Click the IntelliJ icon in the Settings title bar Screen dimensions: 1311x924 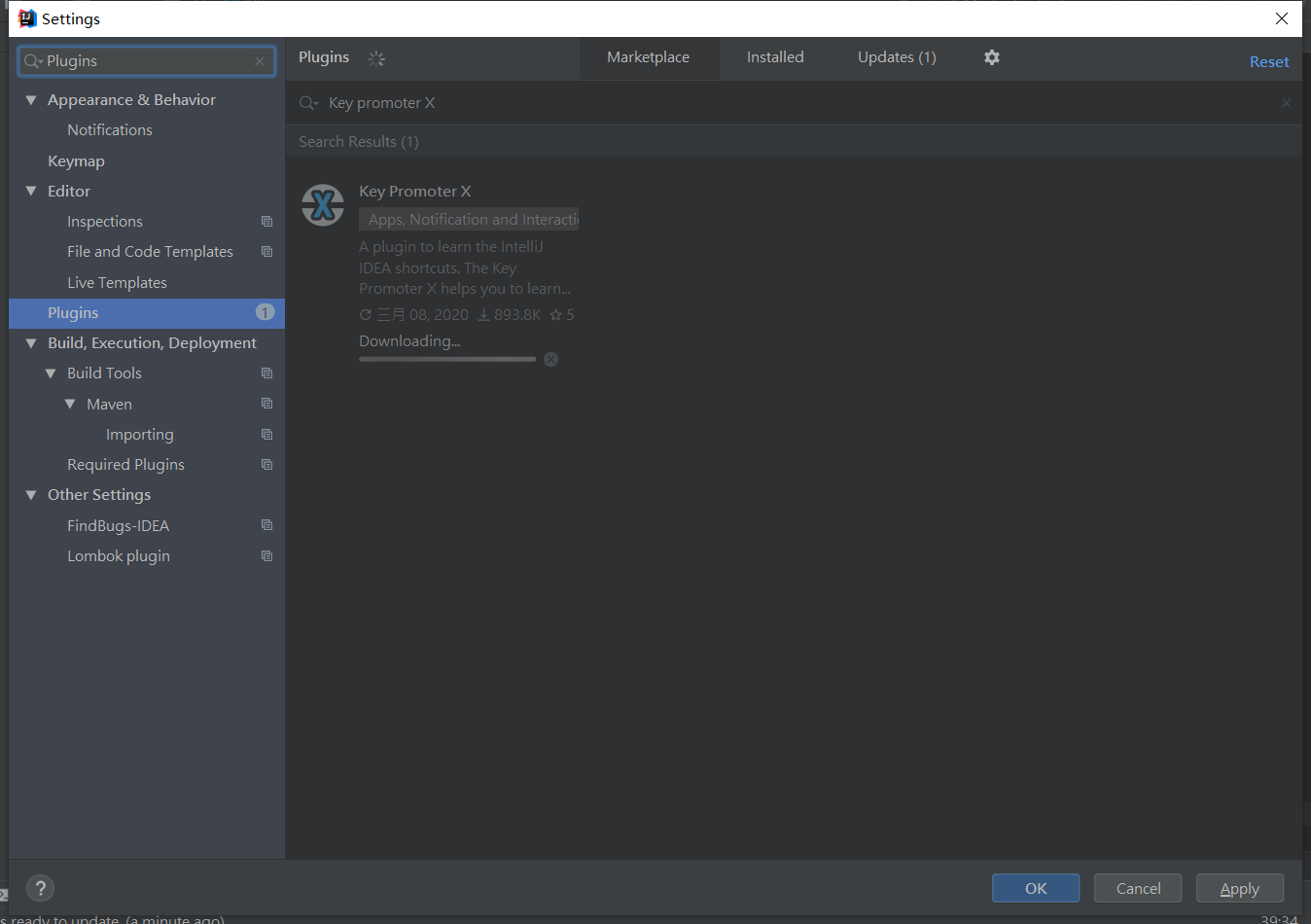click(x=27, y=18)
